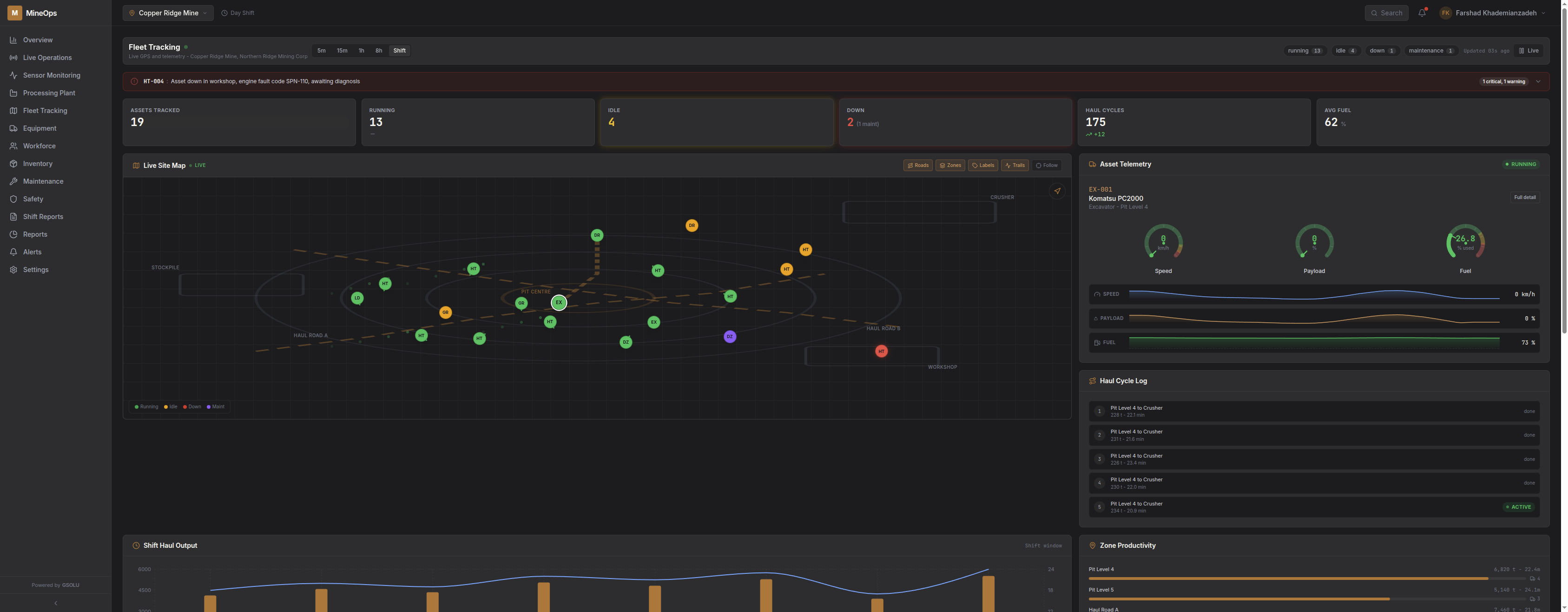This screenshot has width=1568, height=612.
Task: Select the orange DR marker near crusher
Action: [x=692, y=225]
